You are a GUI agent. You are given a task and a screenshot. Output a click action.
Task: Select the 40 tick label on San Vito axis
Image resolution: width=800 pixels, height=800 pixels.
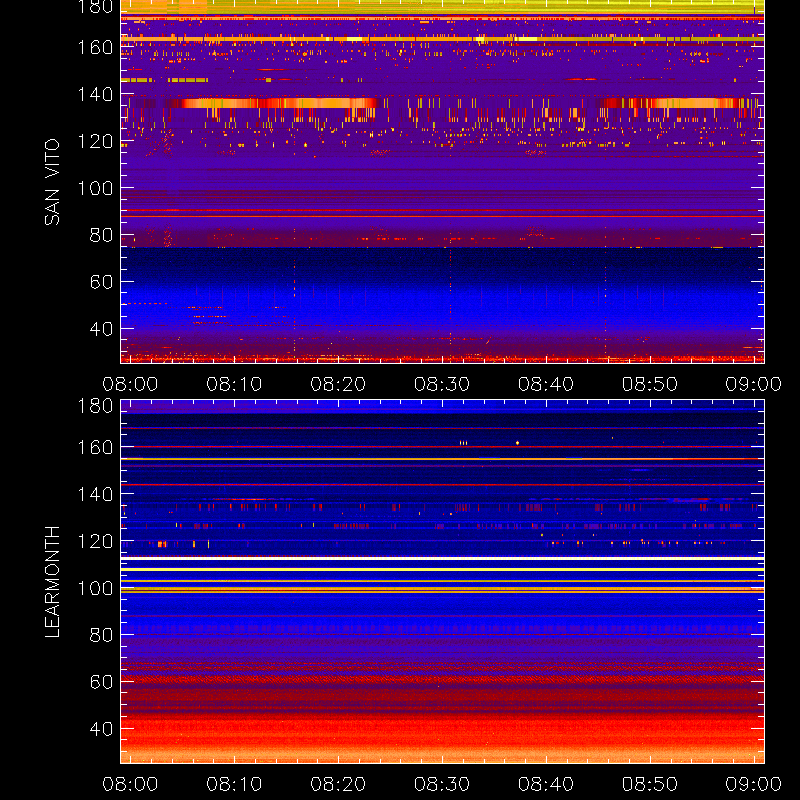pos(102,329)
